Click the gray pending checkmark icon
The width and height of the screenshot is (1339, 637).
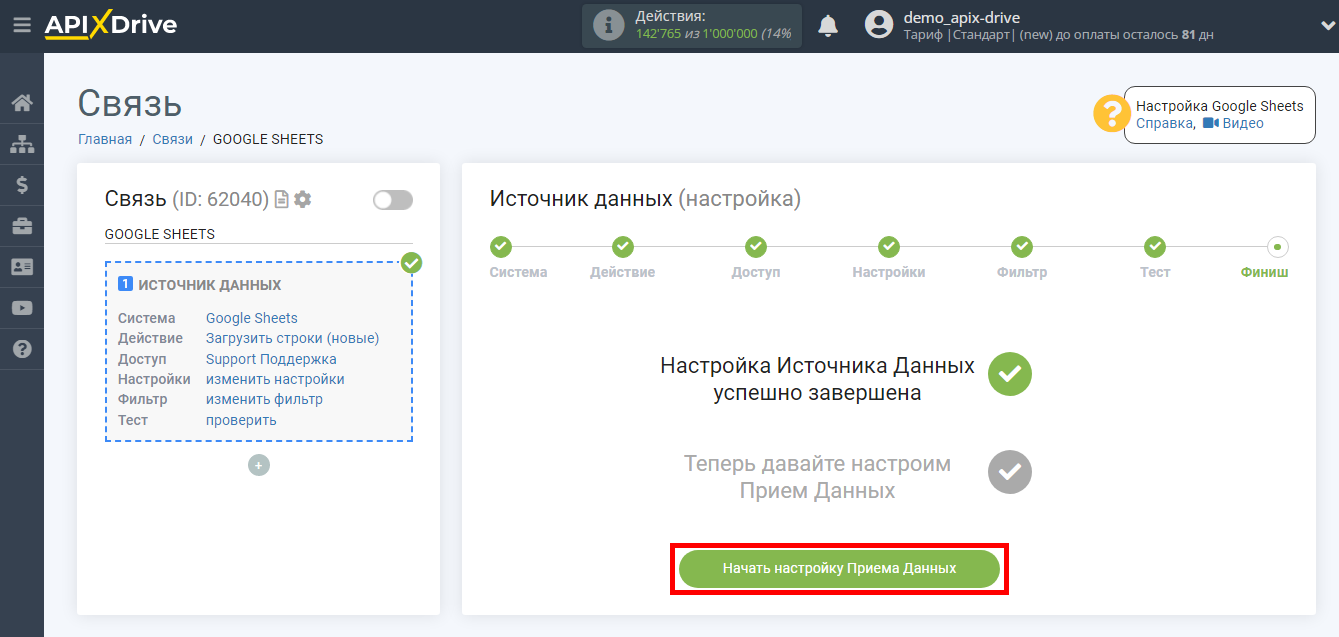point(1010,472)
